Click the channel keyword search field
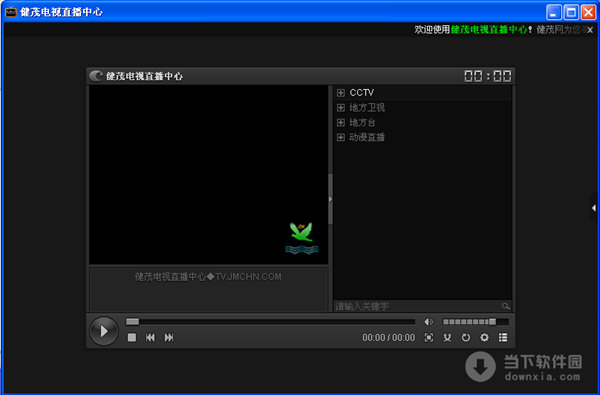The height and width of the screenshot is (395, 600). tap(417, 306)
